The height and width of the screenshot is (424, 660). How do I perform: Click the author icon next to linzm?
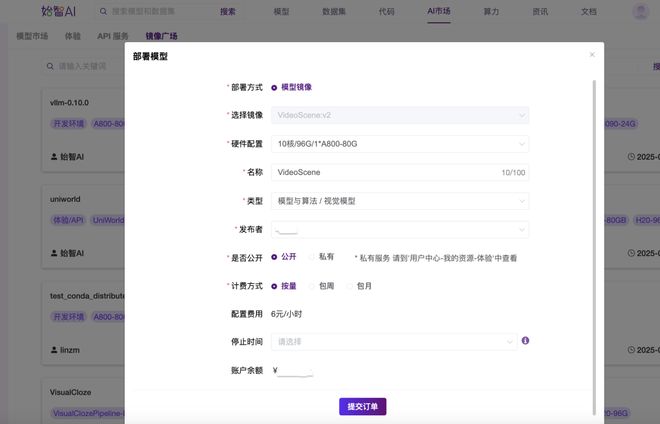pyautogui.click(x=54, y=350)
